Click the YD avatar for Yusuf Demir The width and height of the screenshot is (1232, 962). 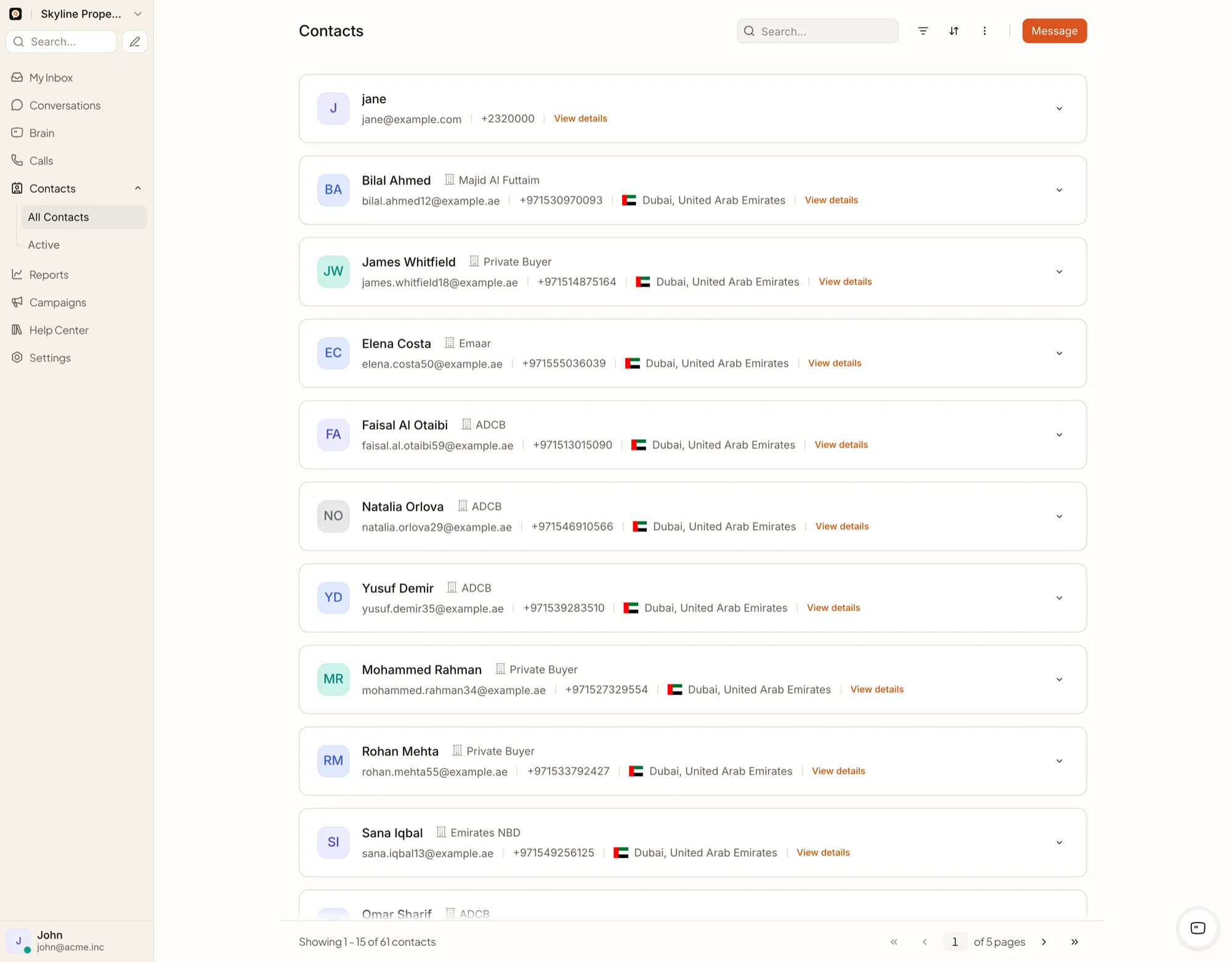click(333, 597)
